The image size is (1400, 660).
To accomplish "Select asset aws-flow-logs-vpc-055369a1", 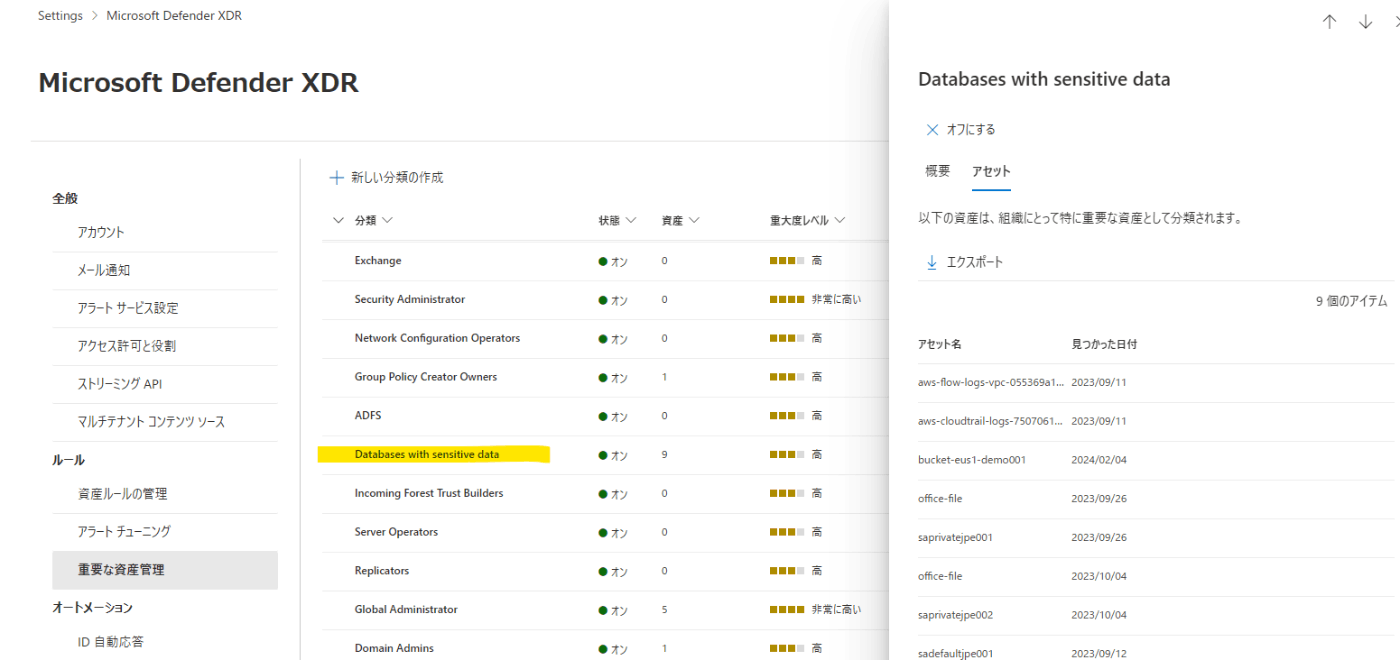I will tap(991, 383).
